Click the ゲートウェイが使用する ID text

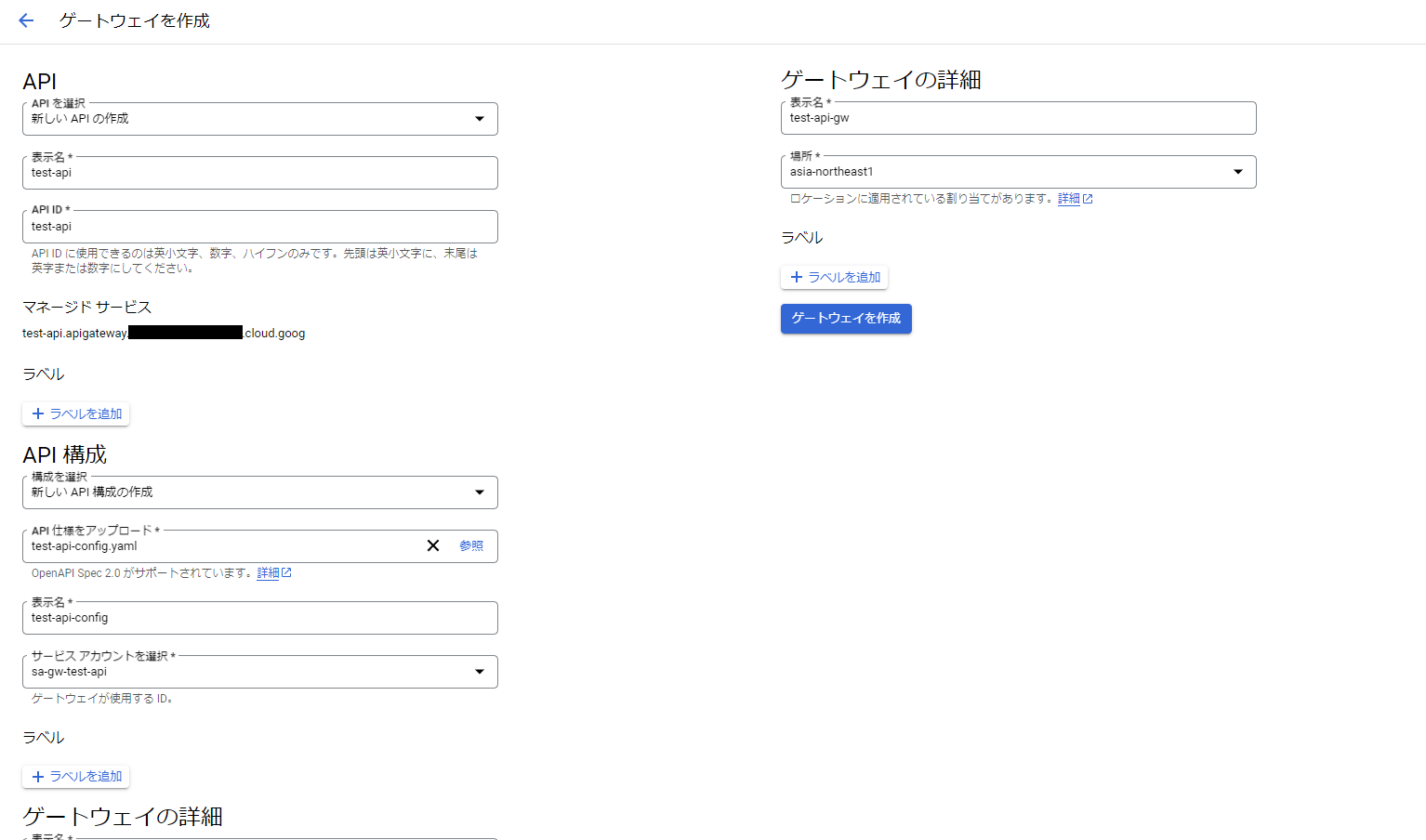click(x=102, y=699)
